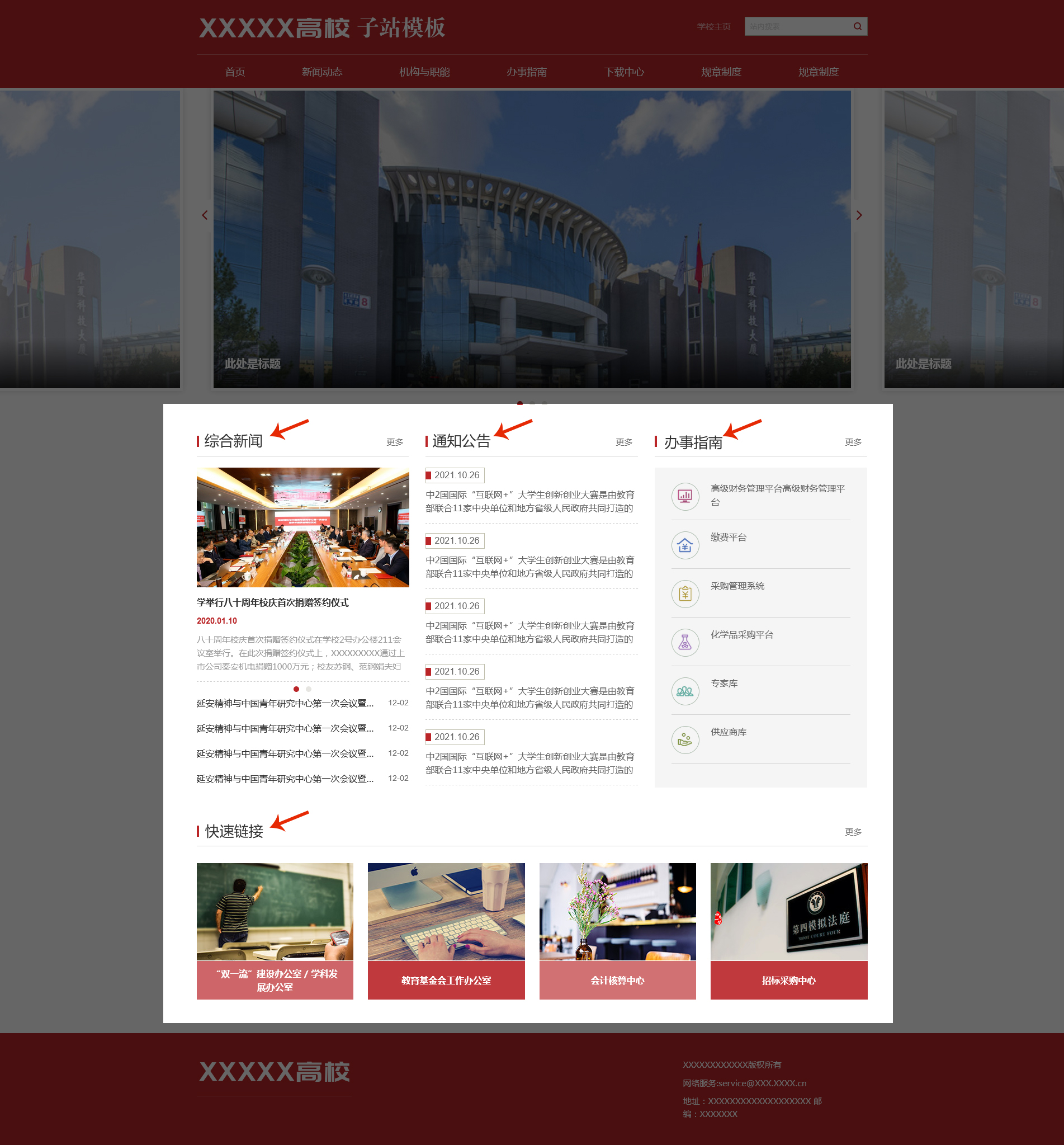1064x1145 pixels.
Task: Show 更多 items in 快速链接
Action: pyautogui.click(x=853, y=832)
